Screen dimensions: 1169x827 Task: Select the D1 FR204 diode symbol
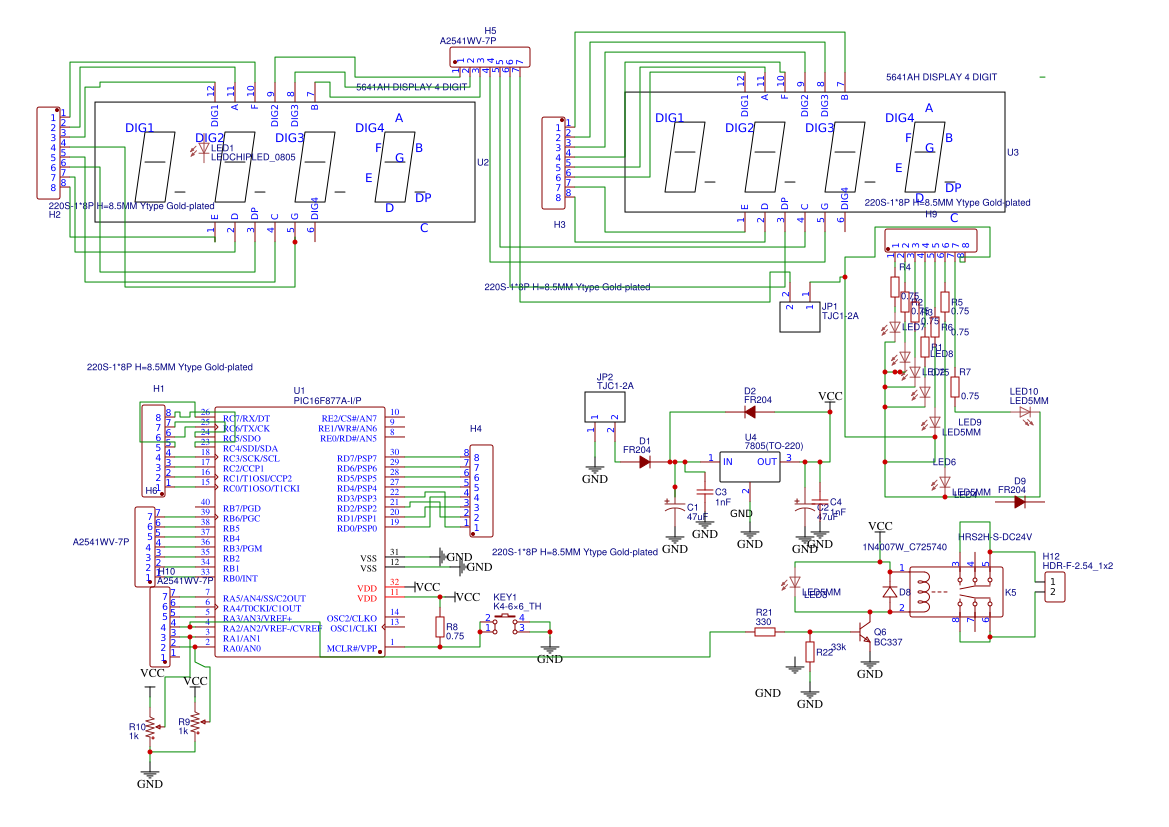tap(645, 462)
